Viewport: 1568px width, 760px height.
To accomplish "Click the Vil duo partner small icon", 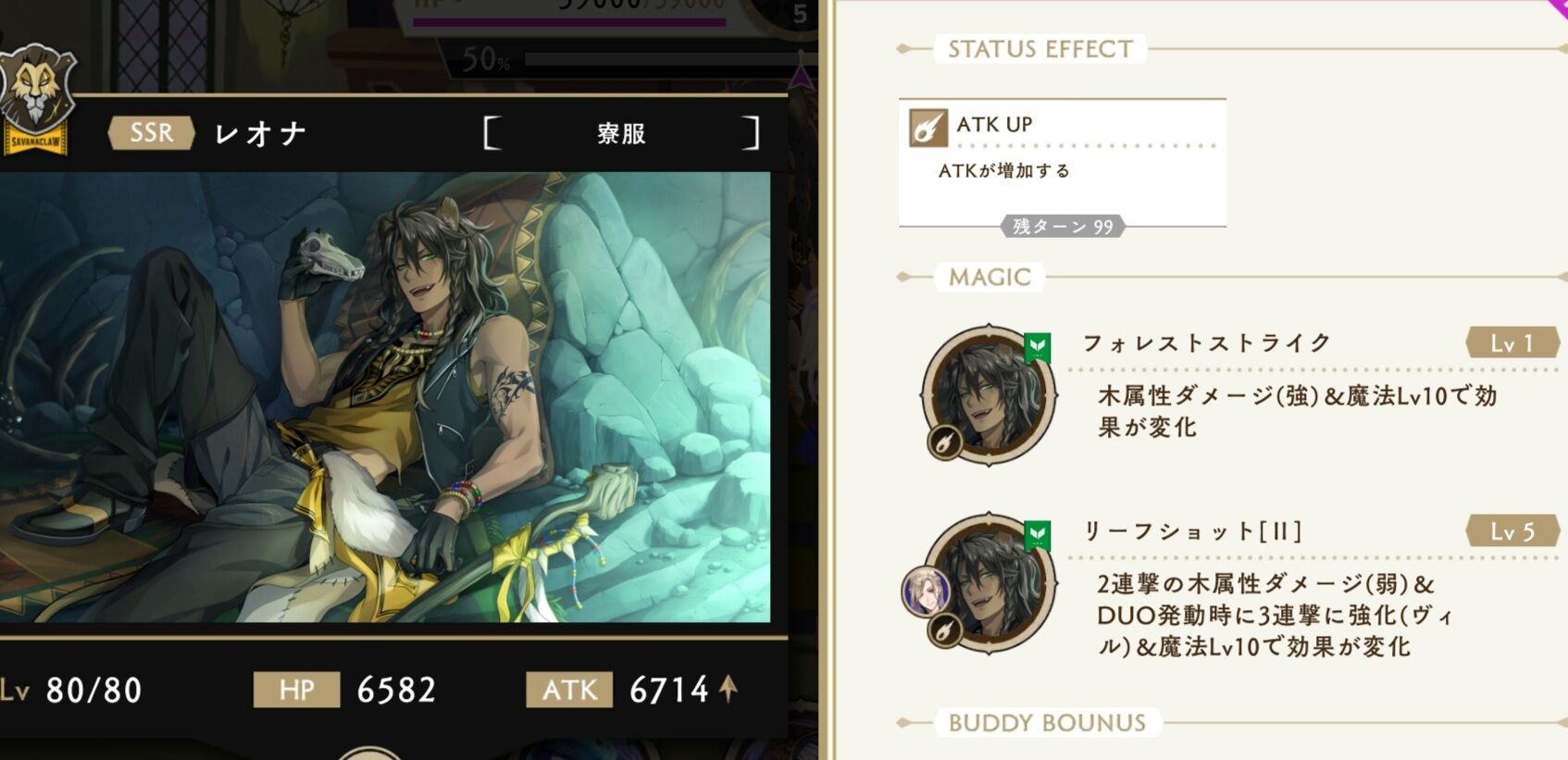I will [926, 592].
